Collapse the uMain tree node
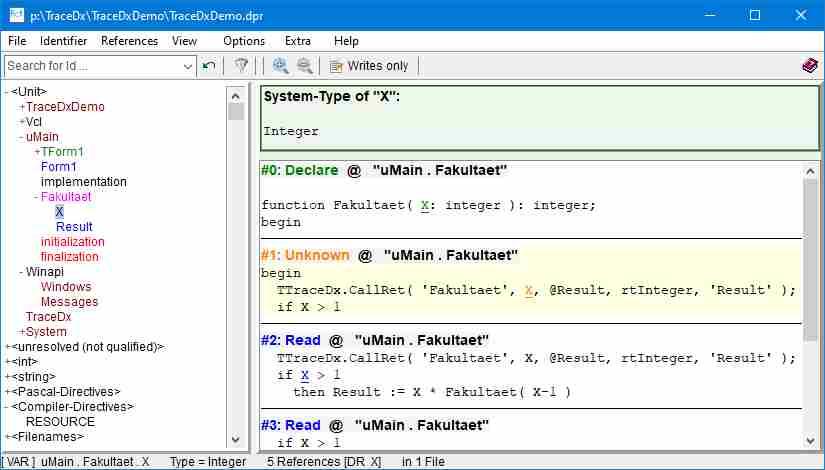This screenshot has height=470, width=825. tap(22, 137)
